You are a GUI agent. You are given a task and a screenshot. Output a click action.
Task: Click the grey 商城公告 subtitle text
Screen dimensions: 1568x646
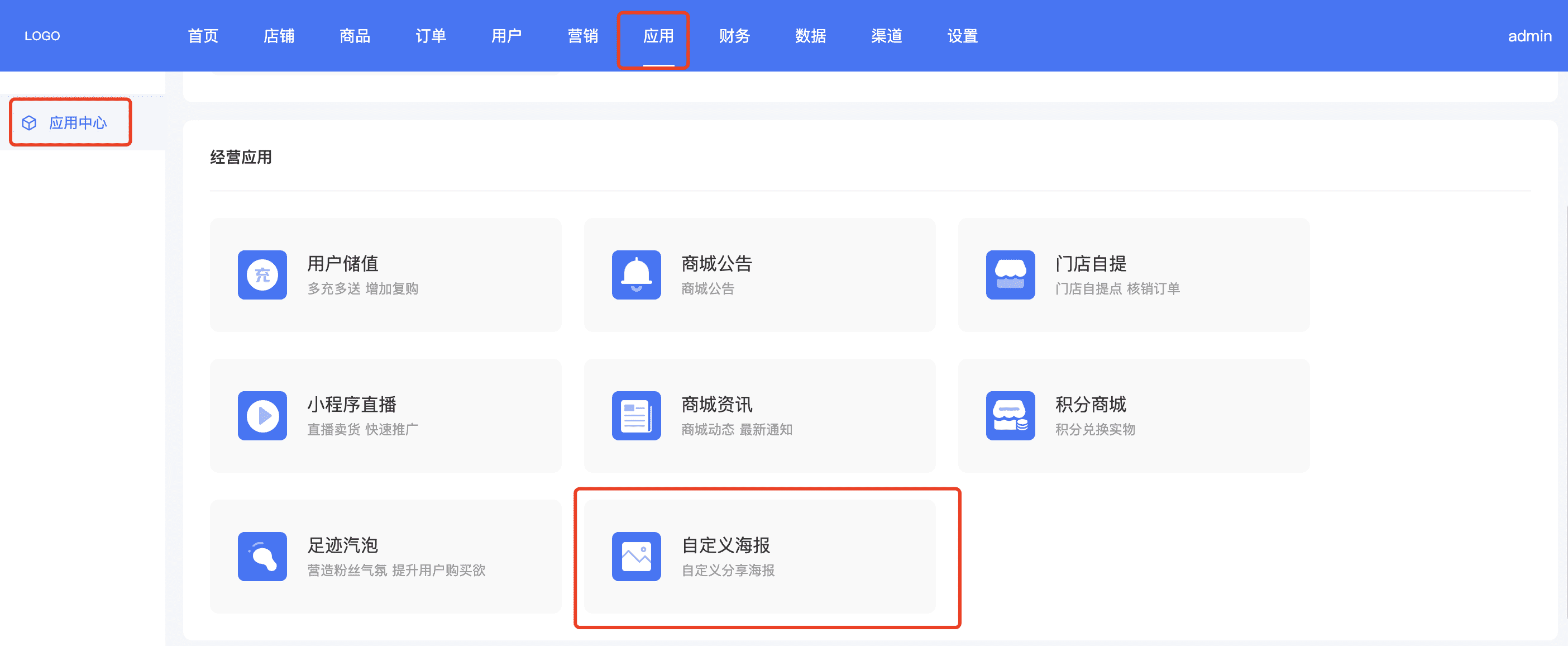pyautogui.click(x=707, y=288)
